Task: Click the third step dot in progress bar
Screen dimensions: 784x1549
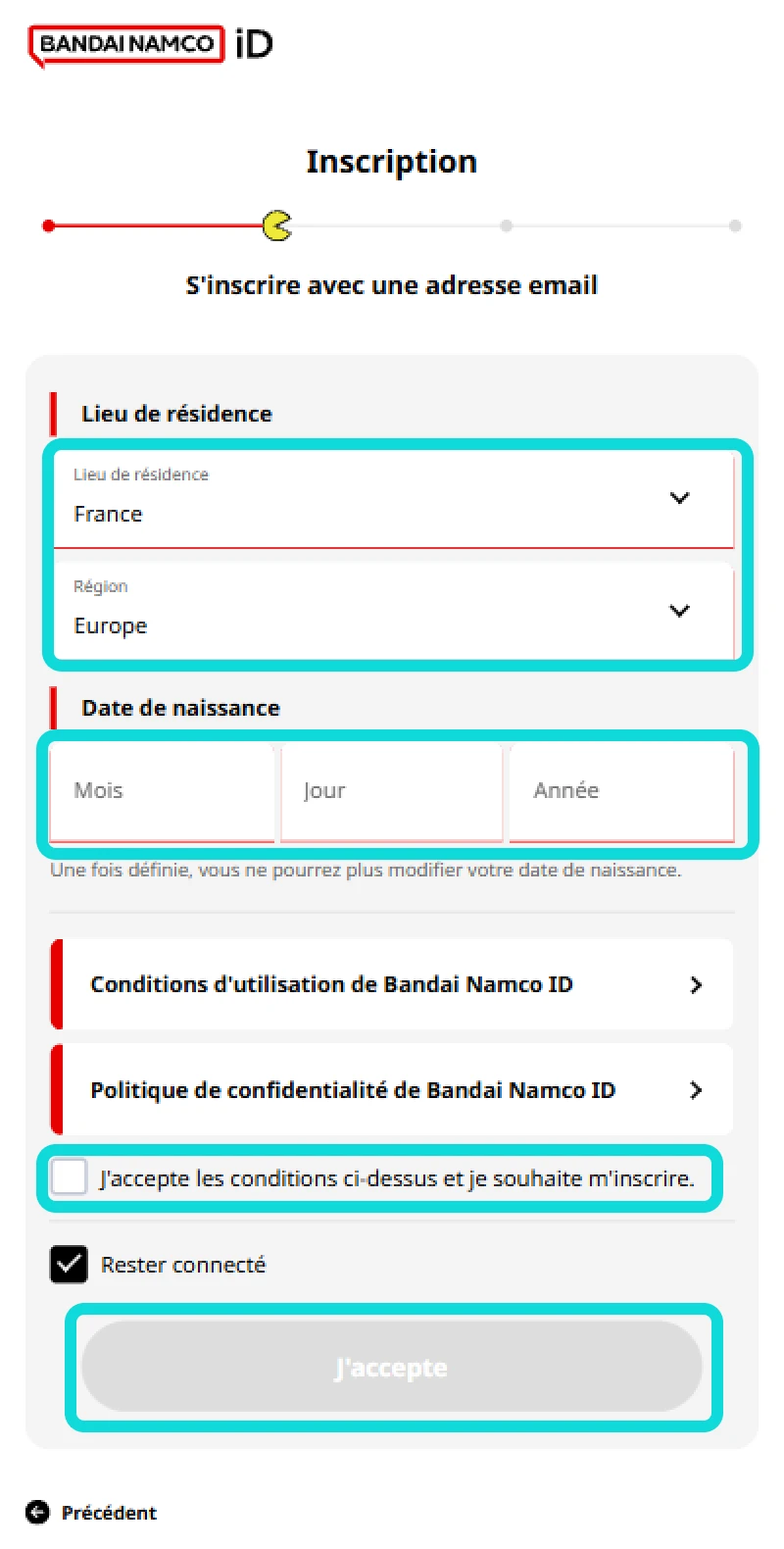Action: click(x=506, y=226)
